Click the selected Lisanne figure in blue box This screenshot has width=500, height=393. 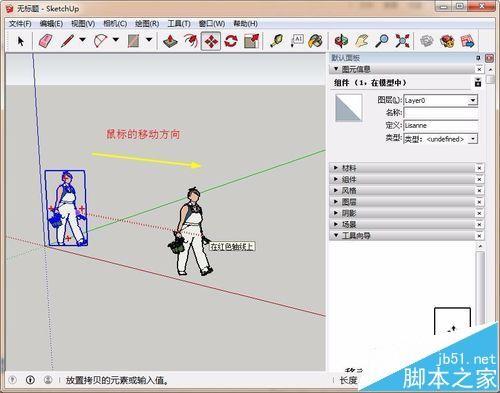[66, 208]
